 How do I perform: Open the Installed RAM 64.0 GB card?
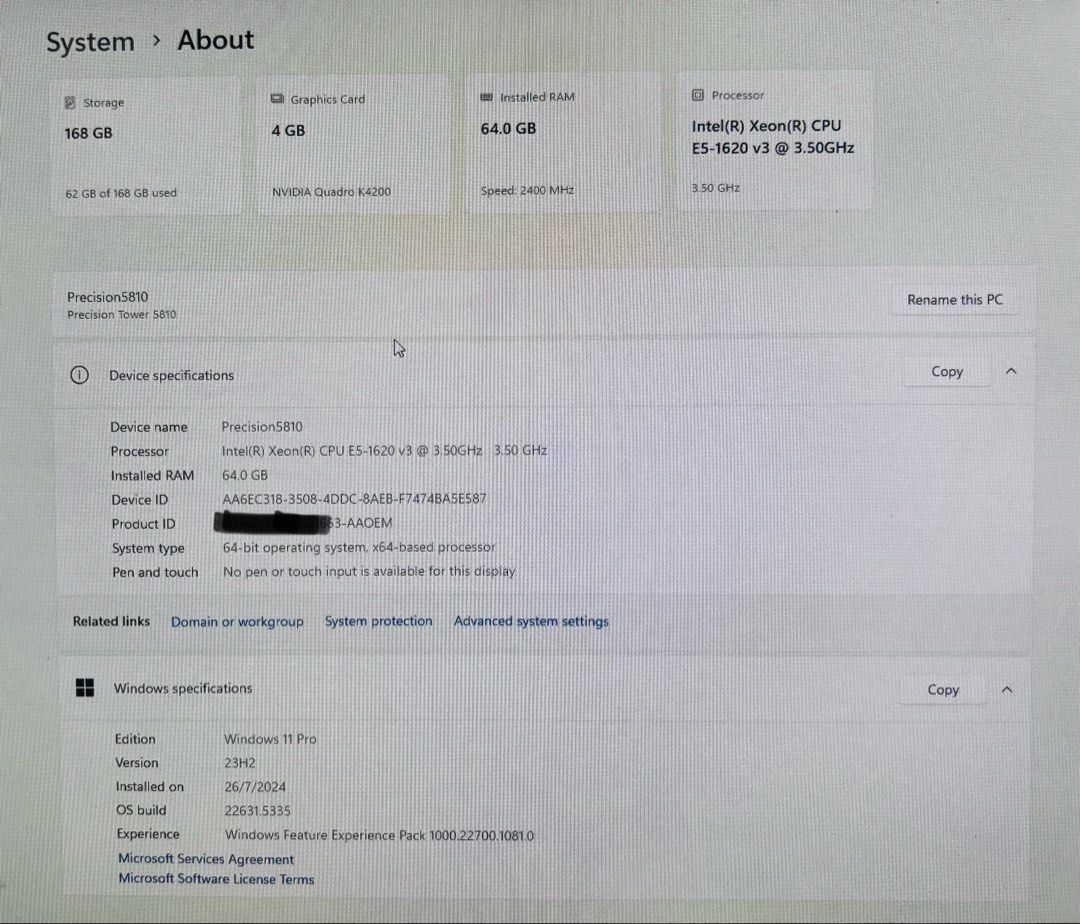point(563,143)
